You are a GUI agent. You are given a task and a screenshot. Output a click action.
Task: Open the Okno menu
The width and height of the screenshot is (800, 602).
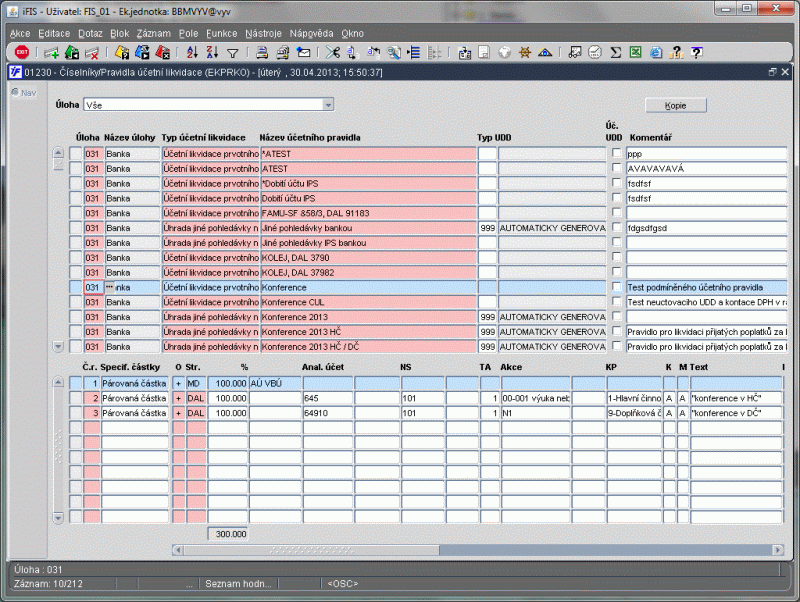point(353,34)
